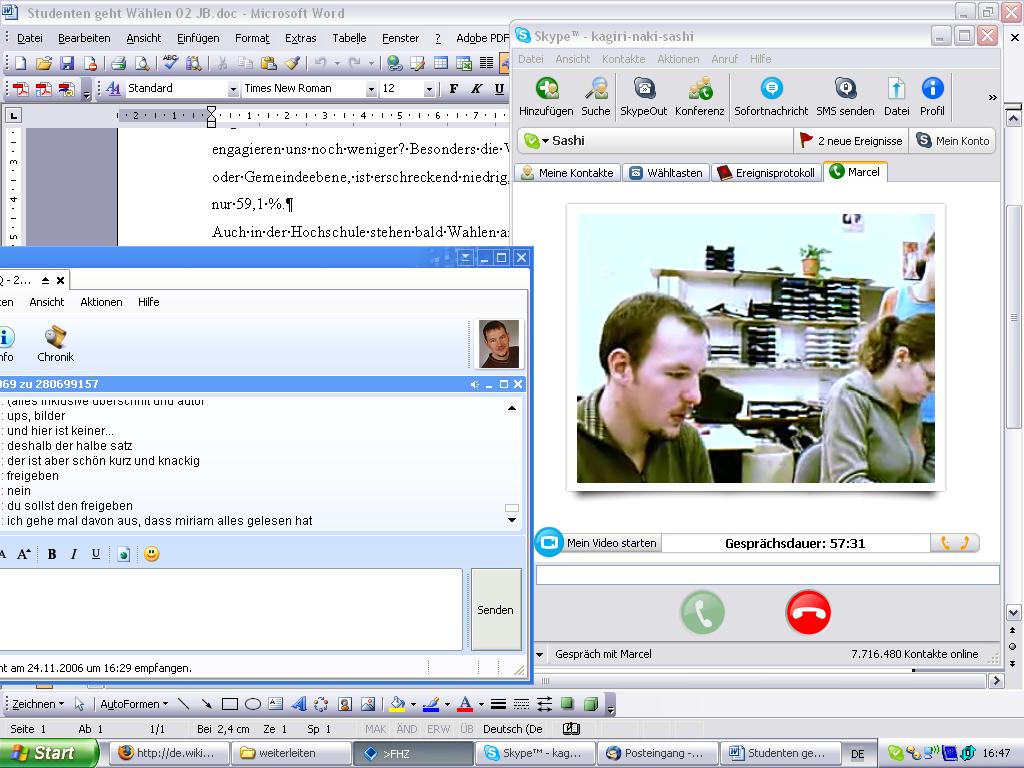Start a Konferenz call in Skype
The height and width of the screenshot is (768, 1024).
click(x=699, y=97)
